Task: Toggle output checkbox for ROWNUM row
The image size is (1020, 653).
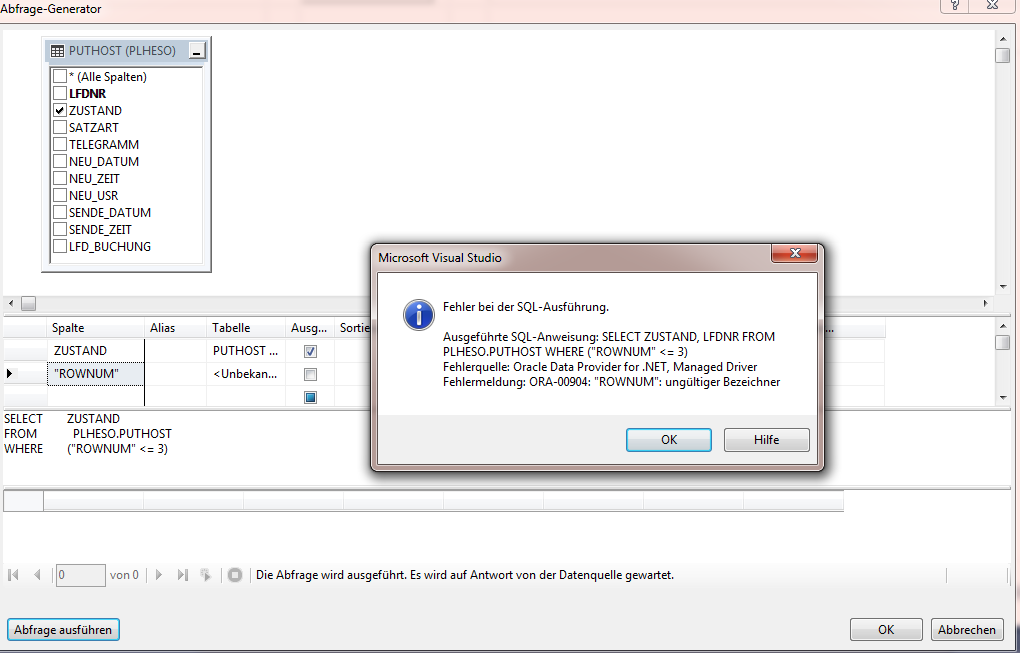Action: pyautogui.click(x=310, y=375)
